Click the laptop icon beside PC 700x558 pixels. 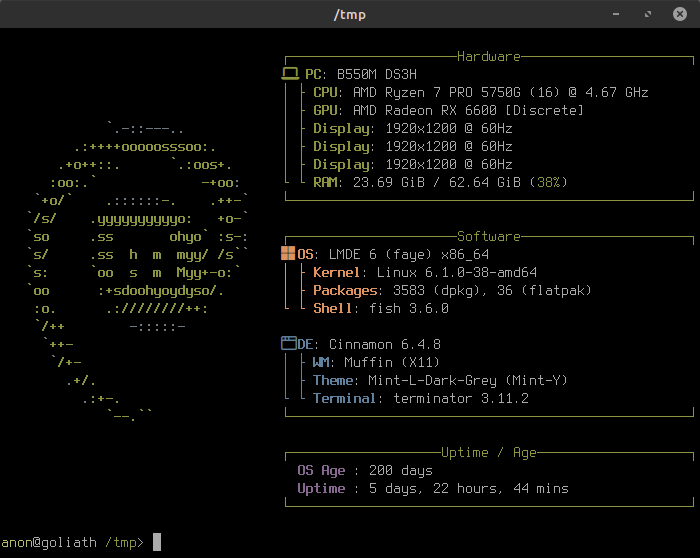[290, 74]
